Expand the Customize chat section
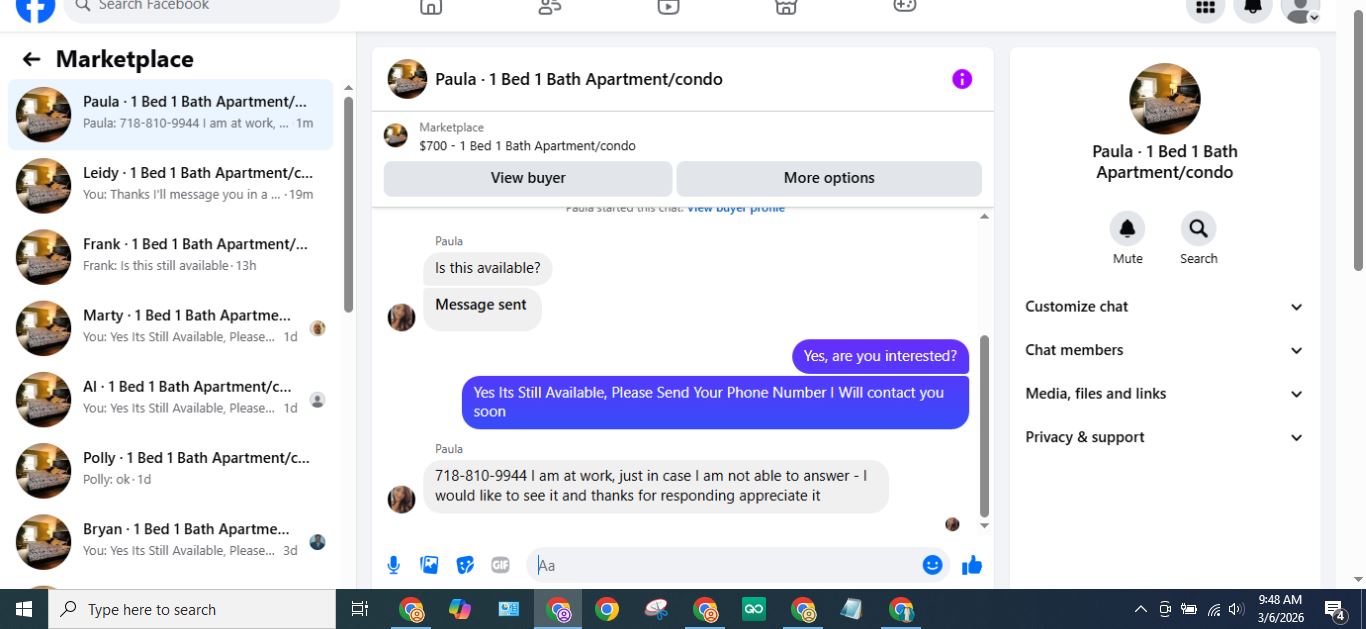1366x629 pixels. tap(1164, 307)
